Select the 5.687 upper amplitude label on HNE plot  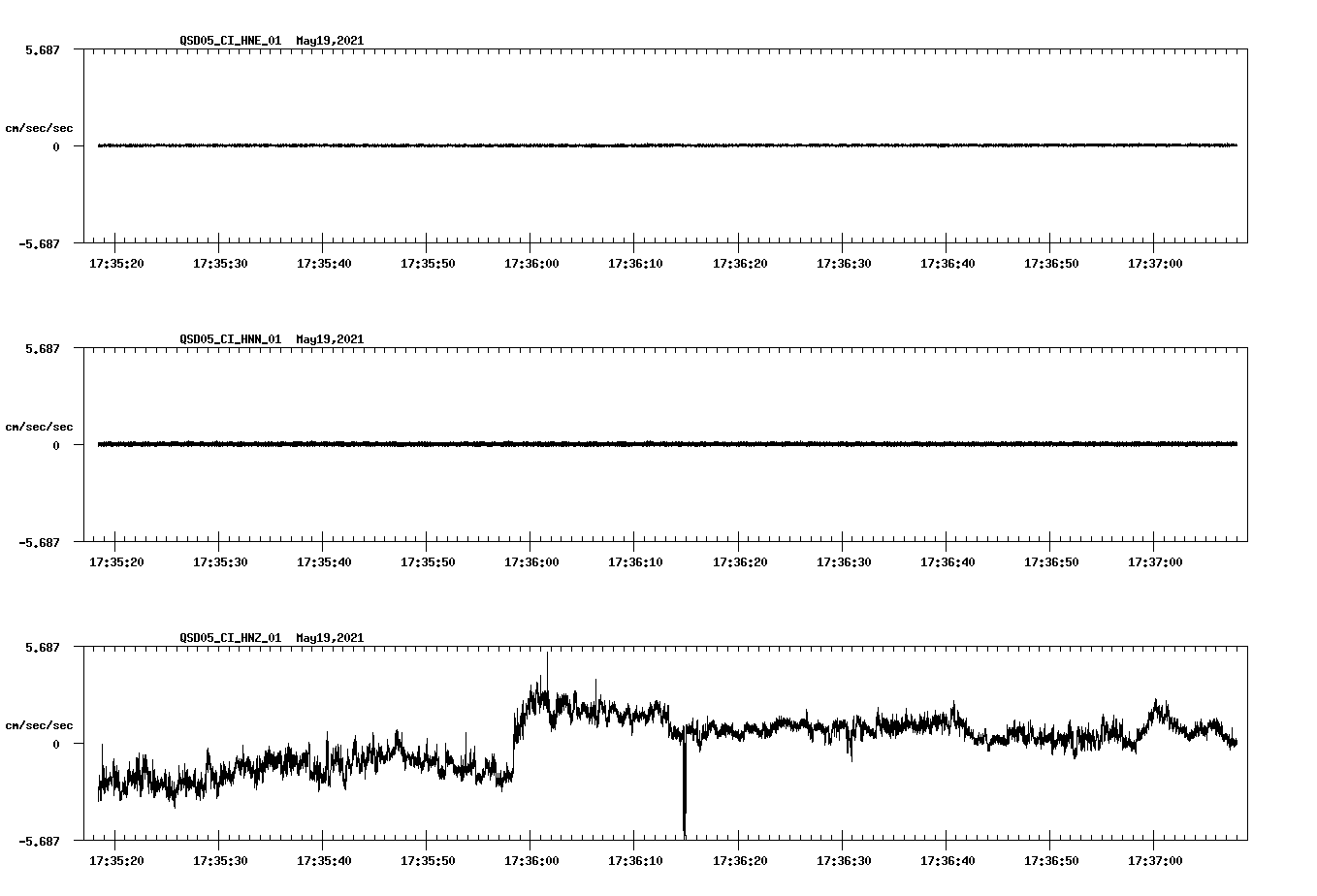[x=43, y=48]
